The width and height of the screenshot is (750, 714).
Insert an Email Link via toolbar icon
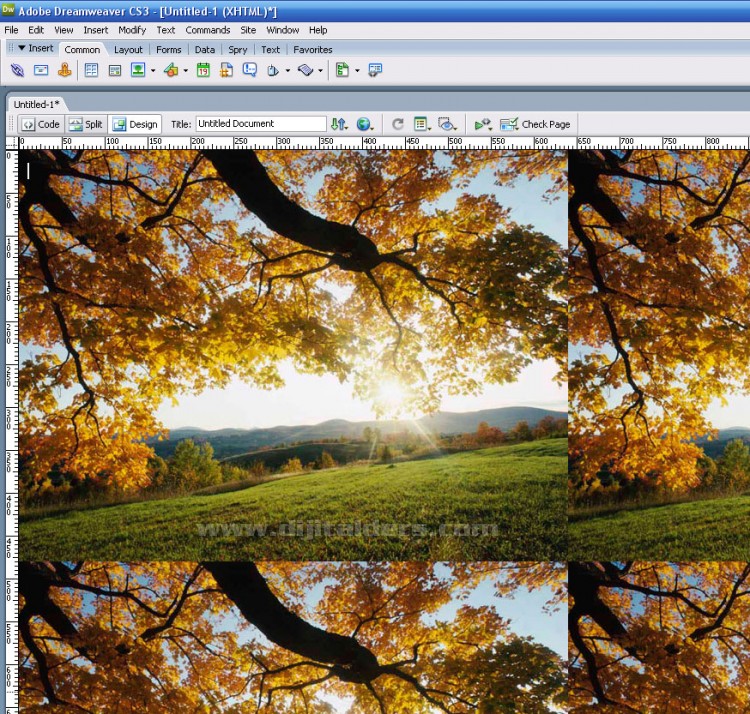click(x=41, y=70)
